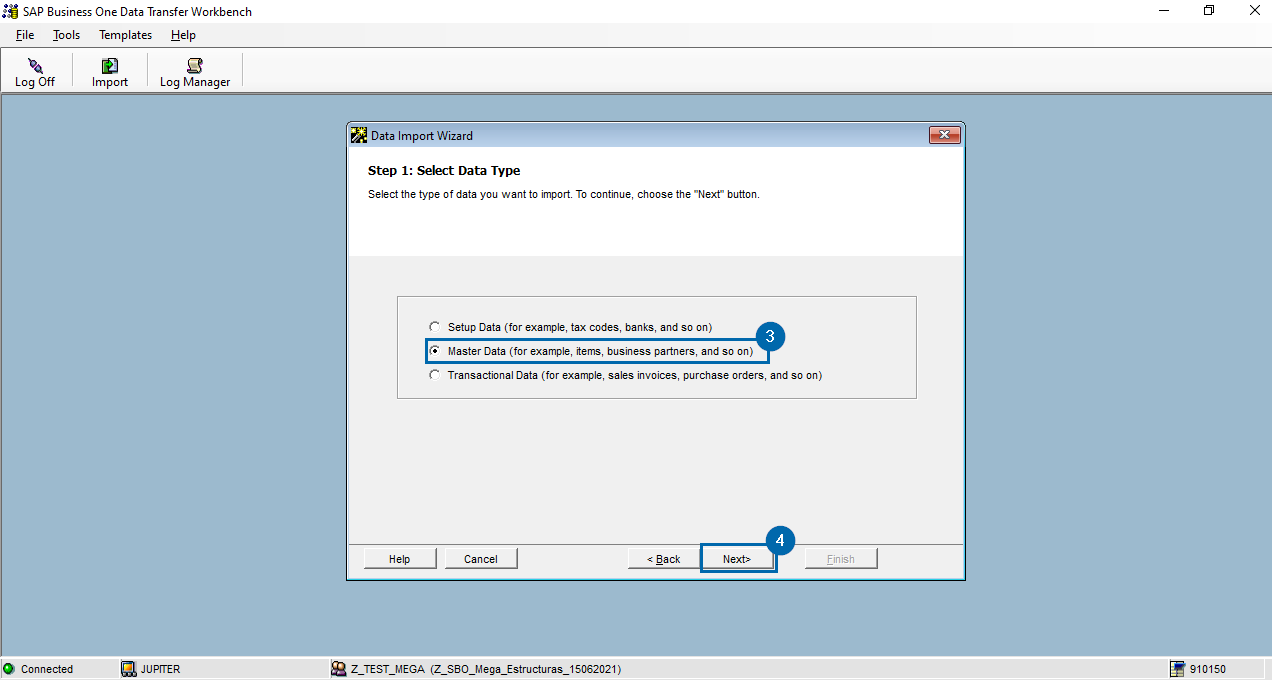
Task: Click the JUPITER server name in status bar
Action: click(x=161, y=669)
